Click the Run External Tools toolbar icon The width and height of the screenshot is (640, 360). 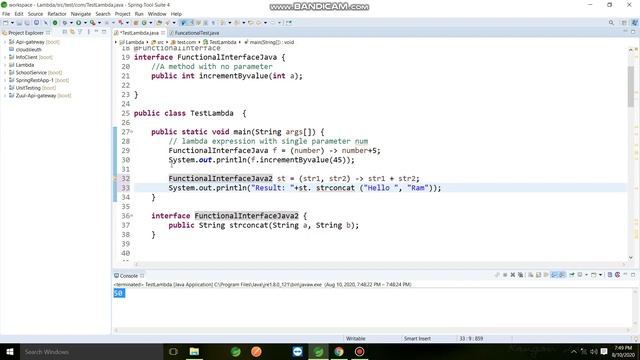tap(93, 23)
